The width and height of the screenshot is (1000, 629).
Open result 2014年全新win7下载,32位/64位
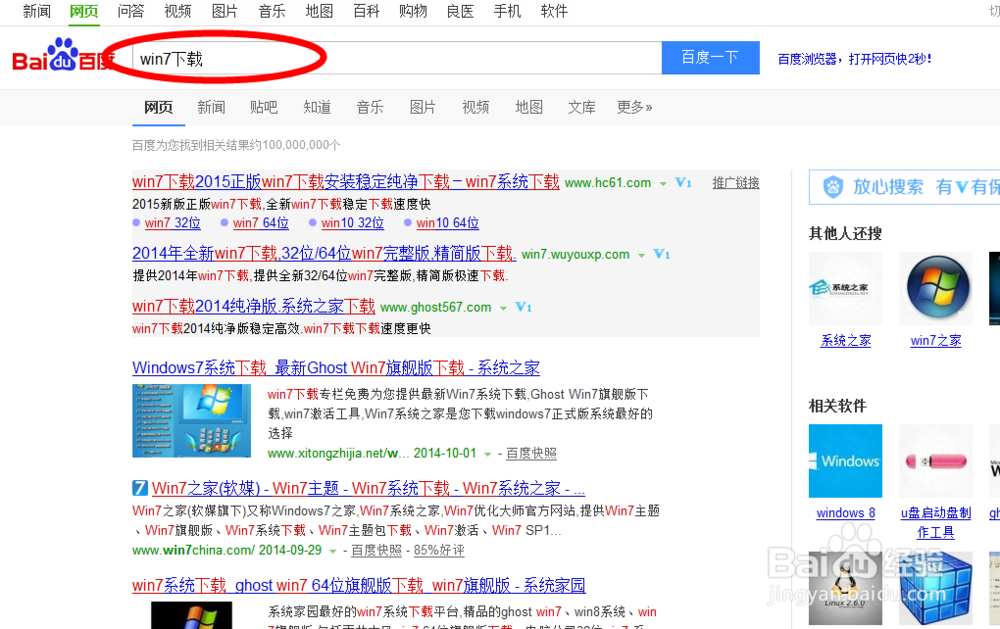coord(324,253)
